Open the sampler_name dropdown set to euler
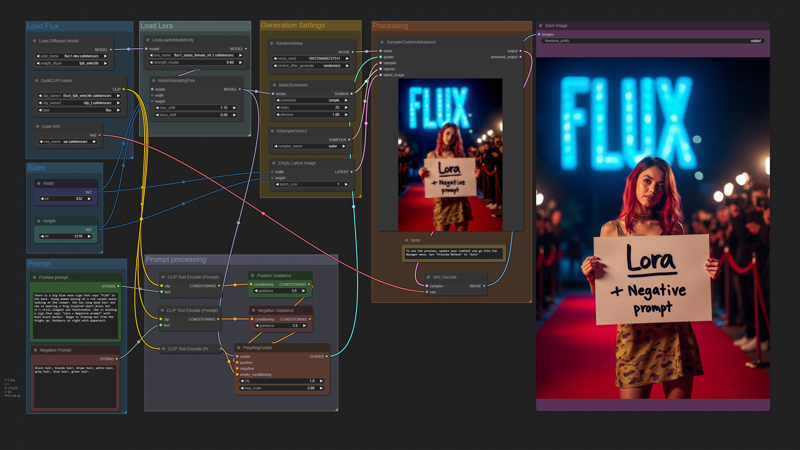 (310, 146)
